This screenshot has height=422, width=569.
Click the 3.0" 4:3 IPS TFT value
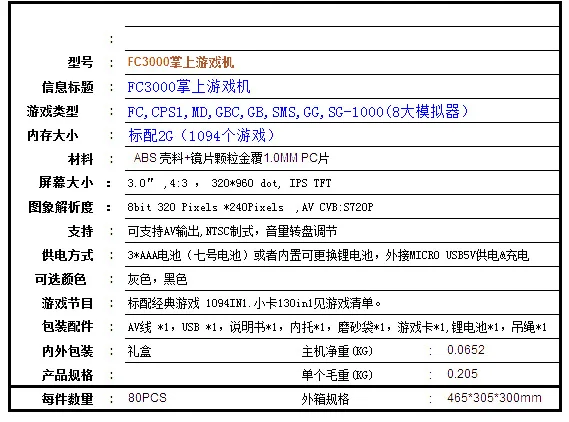(229, 183)
